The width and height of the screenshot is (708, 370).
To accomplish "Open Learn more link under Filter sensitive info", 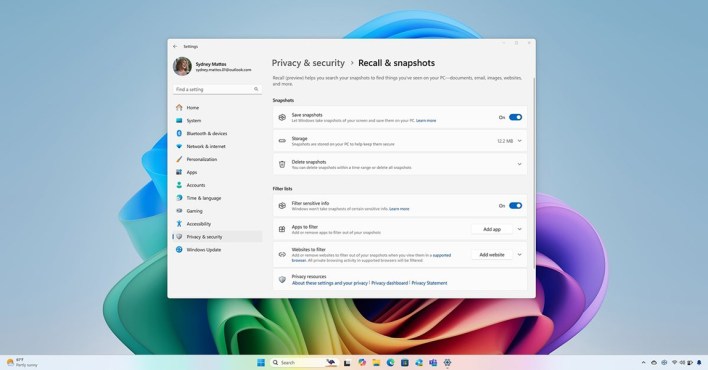I will point(399,209).
